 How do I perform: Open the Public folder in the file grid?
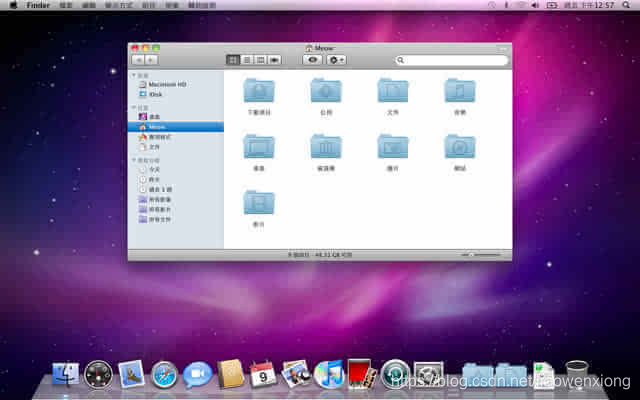[x=326, y=90]
